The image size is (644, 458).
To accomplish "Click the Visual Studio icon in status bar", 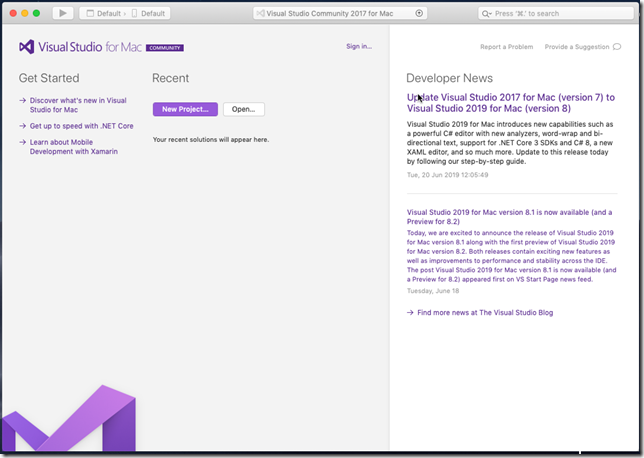I will (x=260, y=14).
